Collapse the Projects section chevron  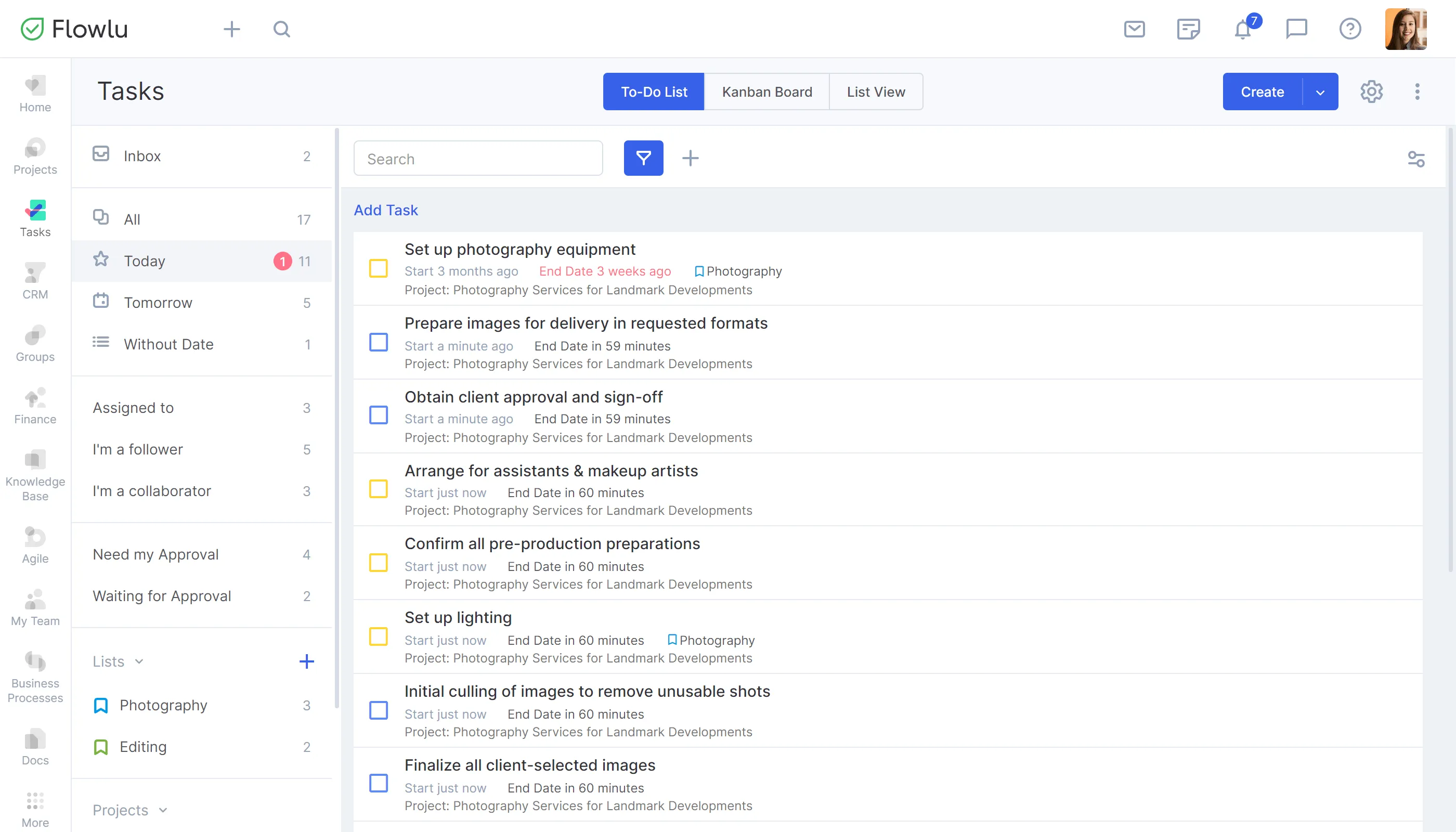[163, 810]
